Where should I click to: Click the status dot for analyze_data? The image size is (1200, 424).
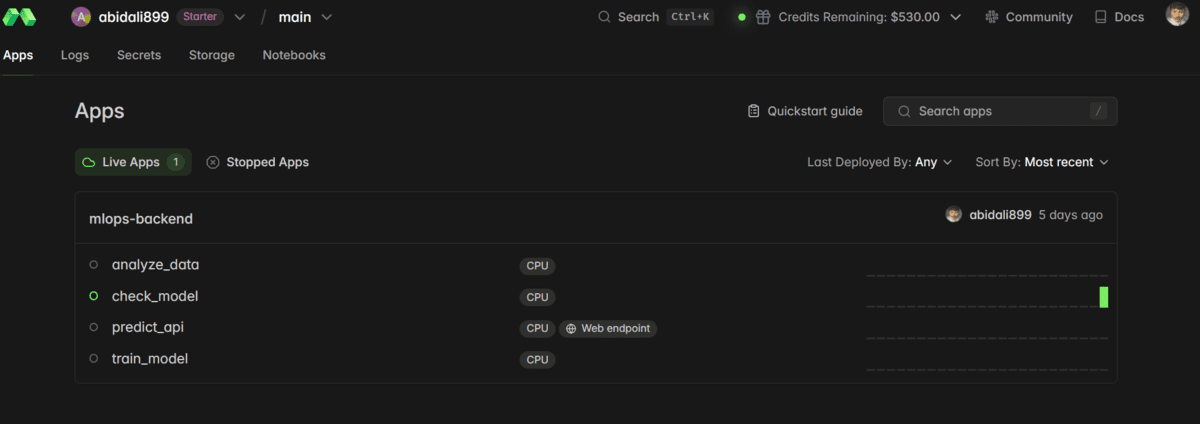[x=94, y=265]
